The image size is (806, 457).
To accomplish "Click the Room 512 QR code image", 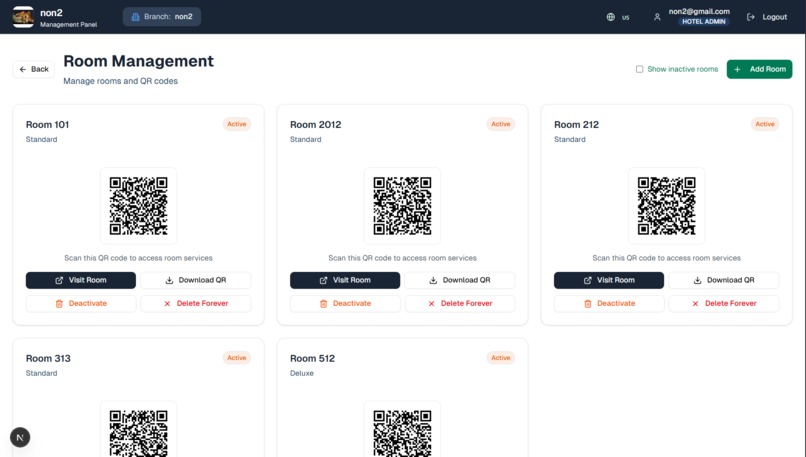I will coord(402,433).
